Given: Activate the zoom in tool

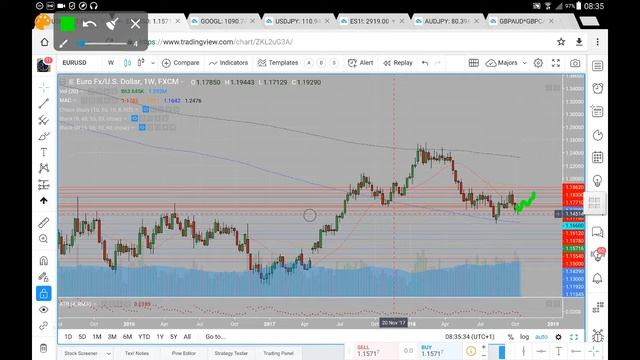Looking at the screenshot, I should coord(44,239).
